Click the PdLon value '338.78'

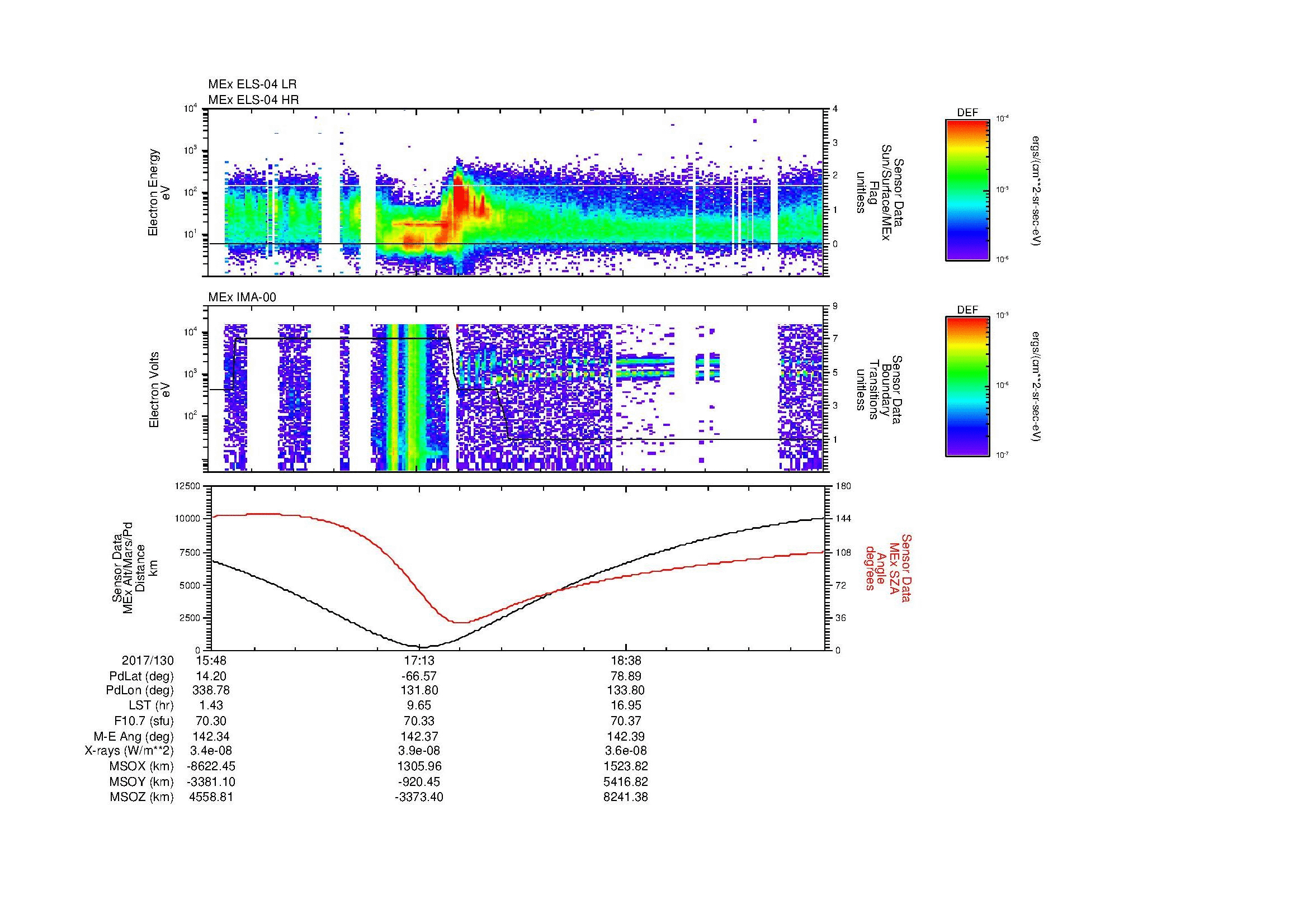[x=211, y=690]
